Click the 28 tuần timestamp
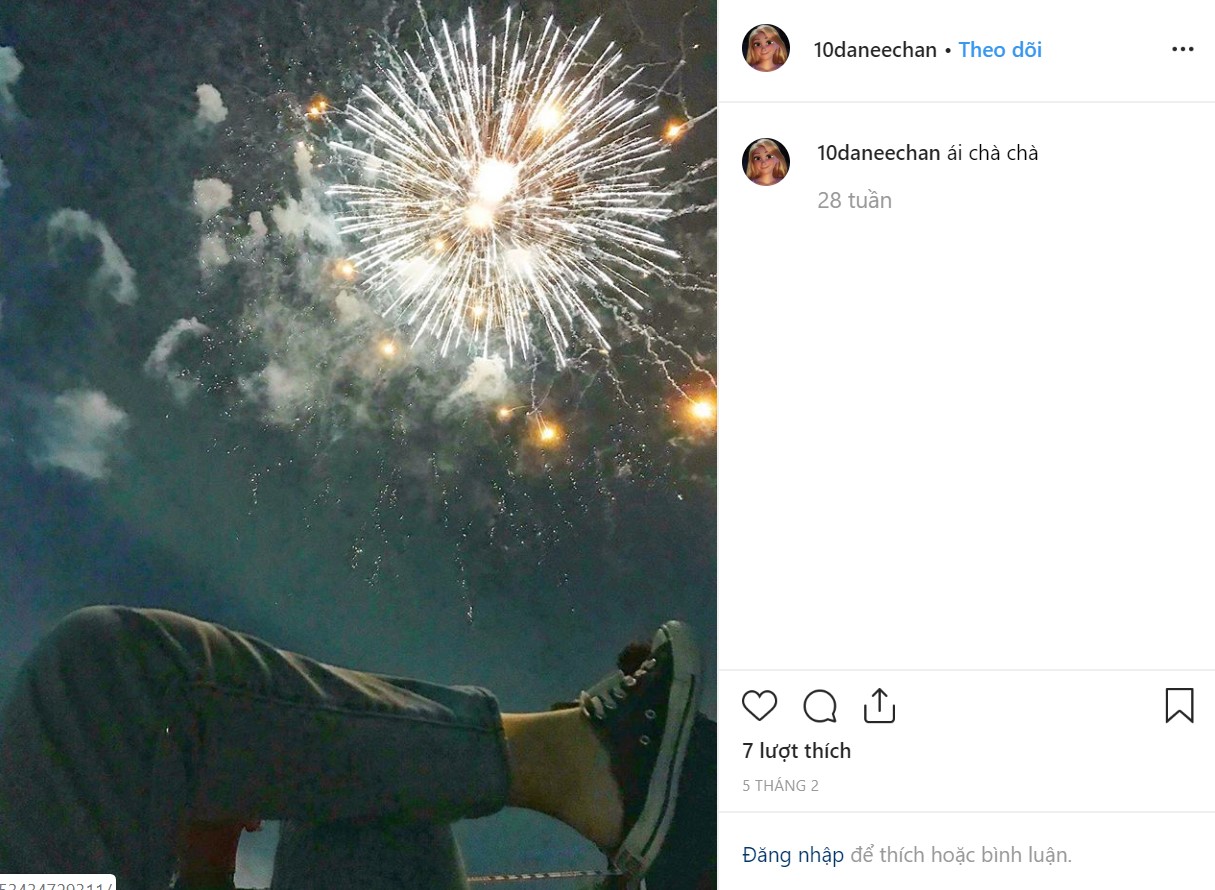This screenshot has height=890, width=1215. click(x=854, y=200)
